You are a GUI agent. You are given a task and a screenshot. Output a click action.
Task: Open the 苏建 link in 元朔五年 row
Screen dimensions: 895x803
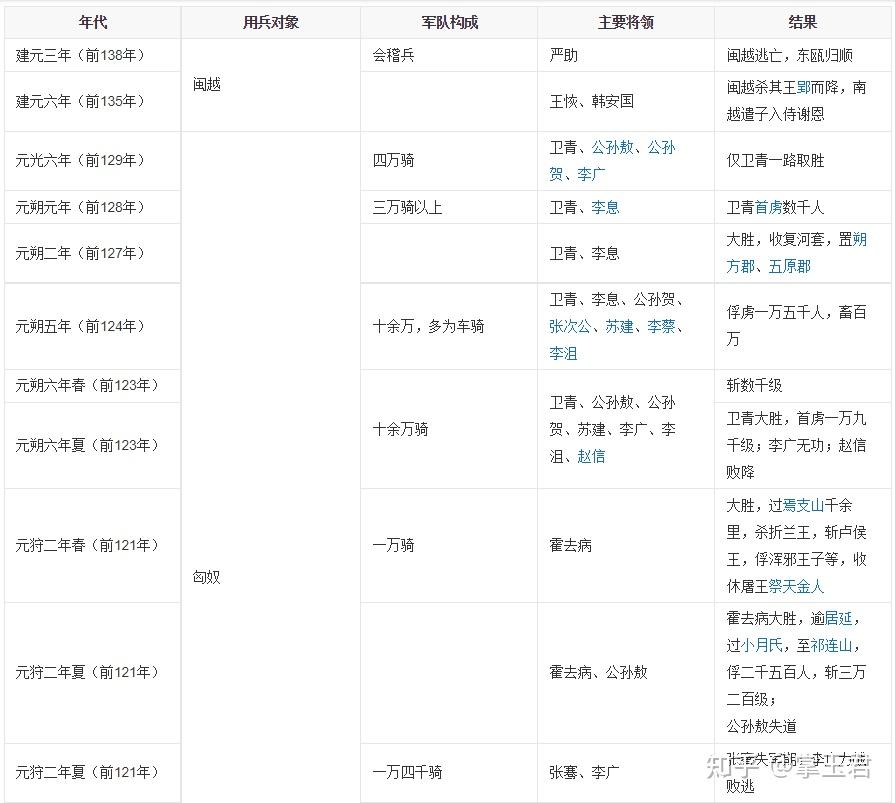(619, 326)
